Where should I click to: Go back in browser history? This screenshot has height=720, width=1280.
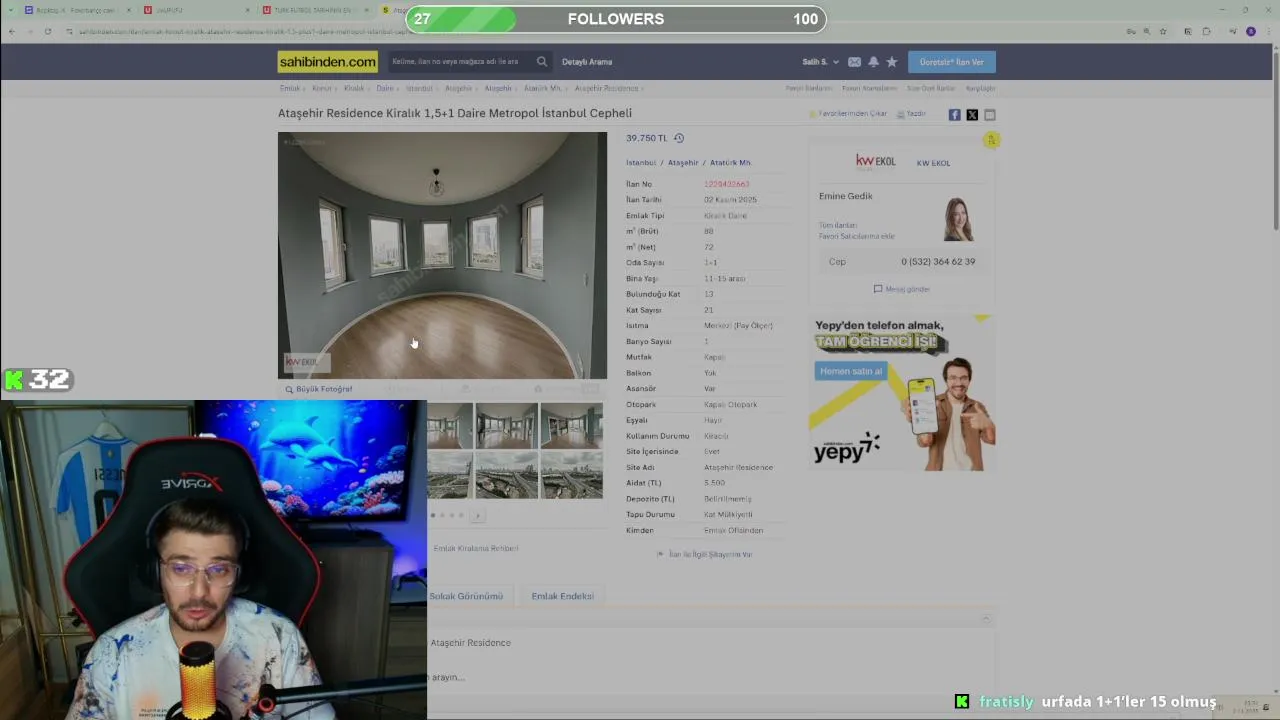point(12,32)
